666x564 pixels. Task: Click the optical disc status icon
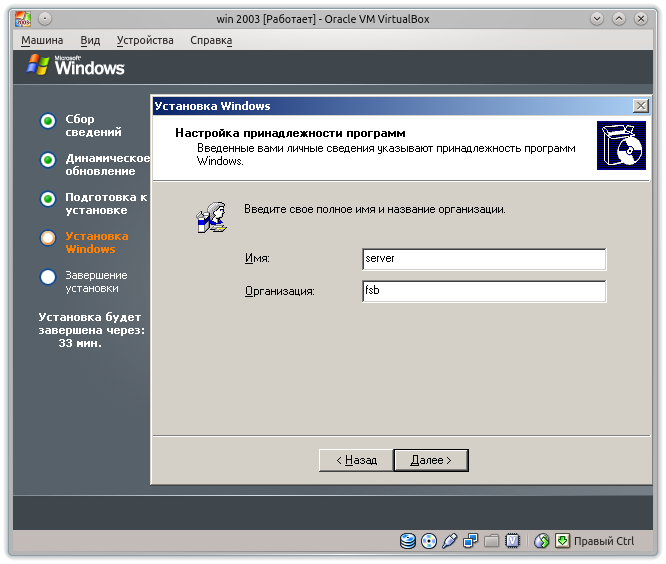[x=429, y=541]
